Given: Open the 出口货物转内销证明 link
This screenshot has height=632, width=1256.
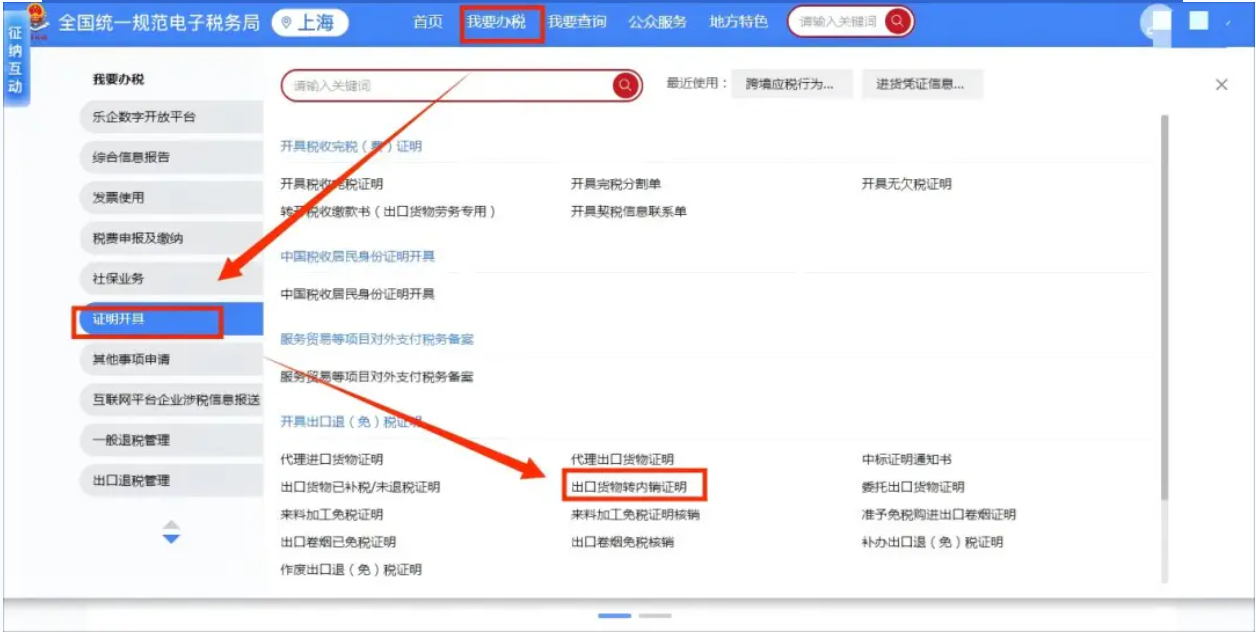Looking at the screenshot, I should coord(629,487).
